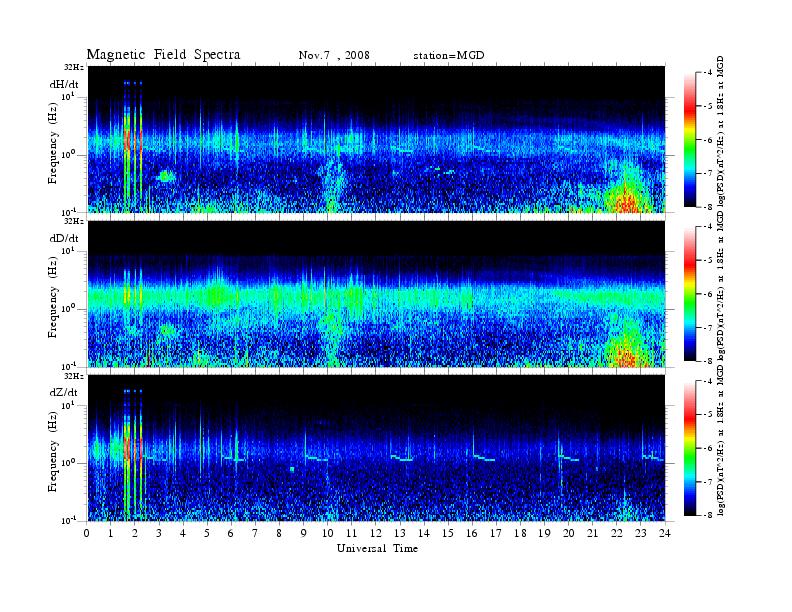Click hour tick label "12" on time axis
The image size is (792, 612).
pyautogui.click(x=376, y=533)
